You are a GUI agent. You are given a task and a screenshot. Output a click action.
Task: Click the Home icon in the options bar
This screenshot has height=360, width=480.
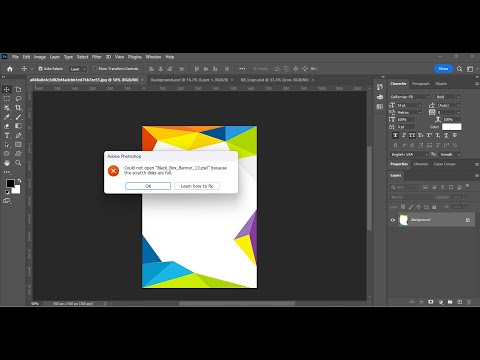point(10,69)
